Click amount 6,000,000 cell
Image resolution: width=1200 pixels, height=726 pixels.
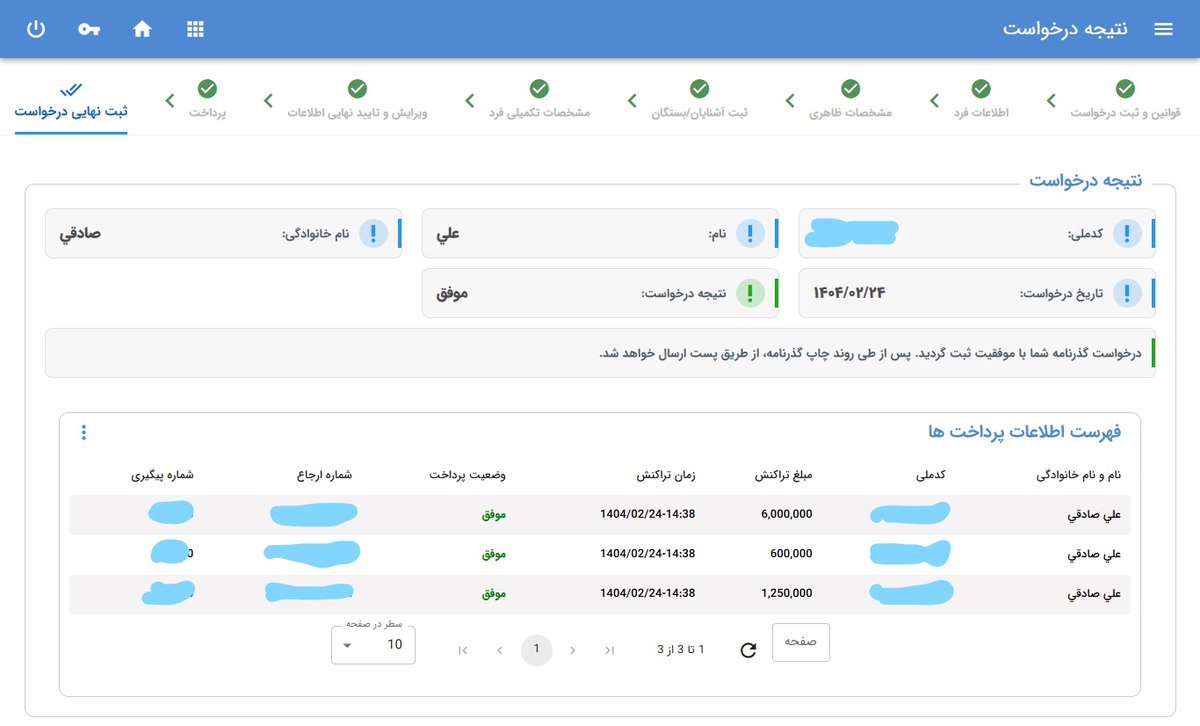(786, 514)
